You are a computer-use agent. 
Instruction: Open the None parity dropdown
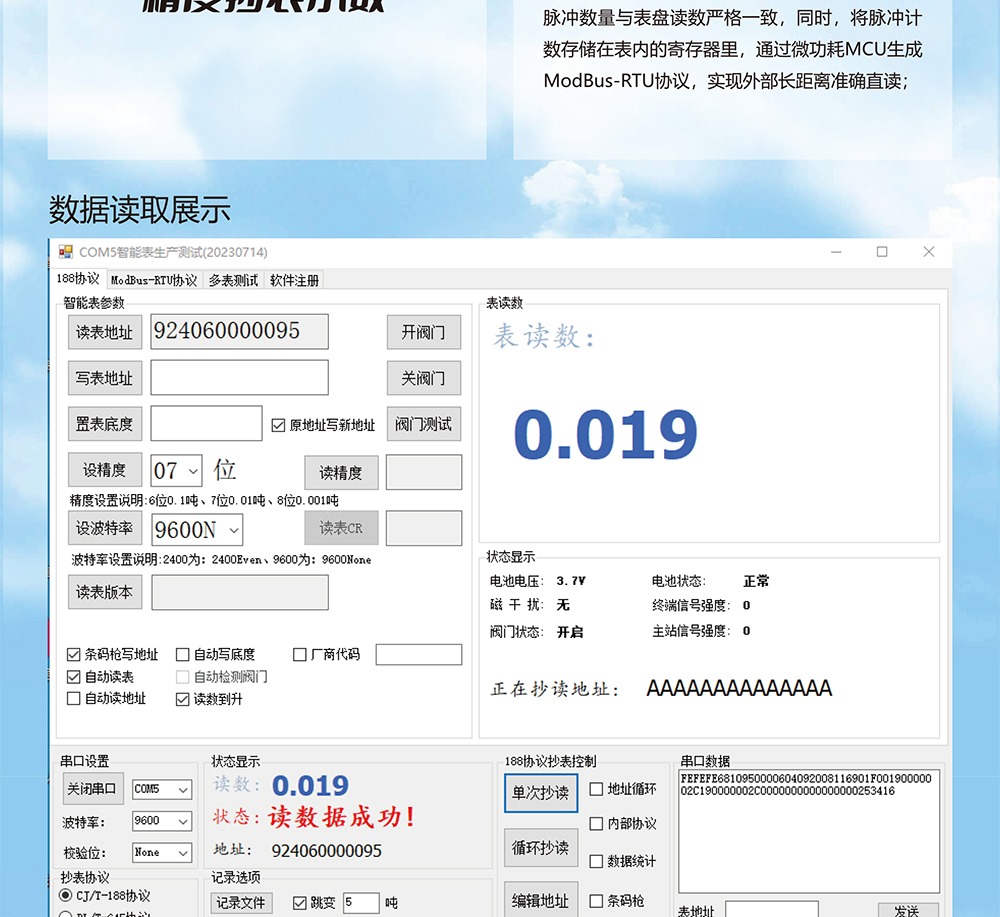(x=162, y=852)
